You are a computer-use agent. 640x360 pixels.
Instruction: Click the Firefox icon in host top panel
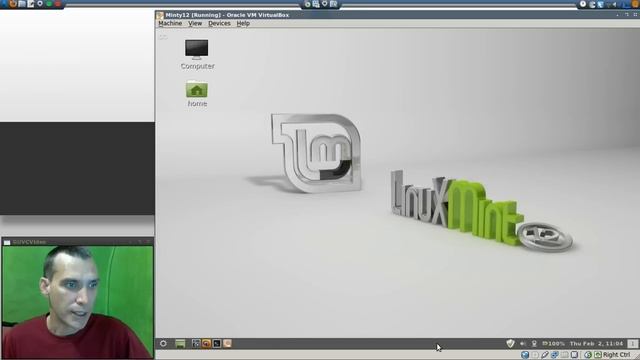13,4
